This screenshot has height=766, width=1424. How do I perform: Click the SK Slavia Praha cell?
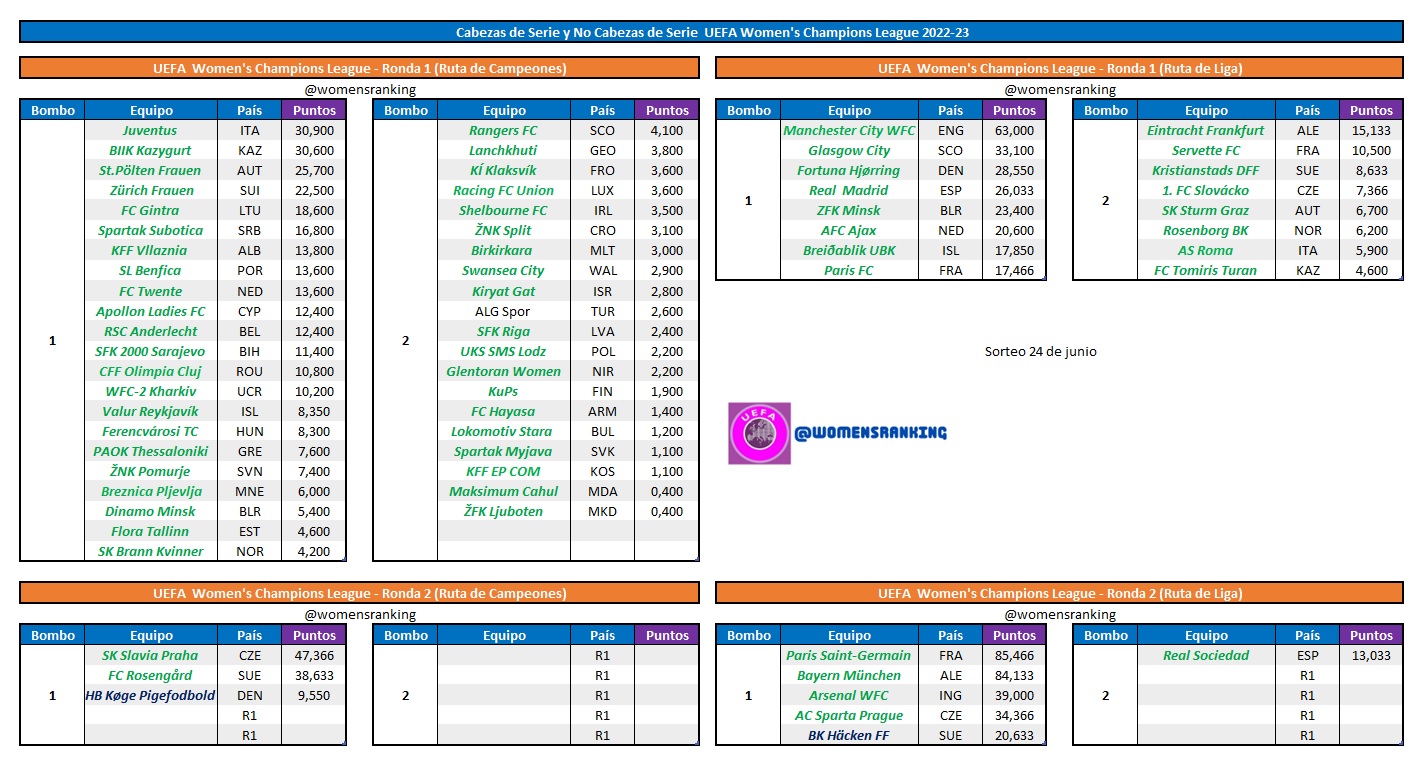(151, 655)
